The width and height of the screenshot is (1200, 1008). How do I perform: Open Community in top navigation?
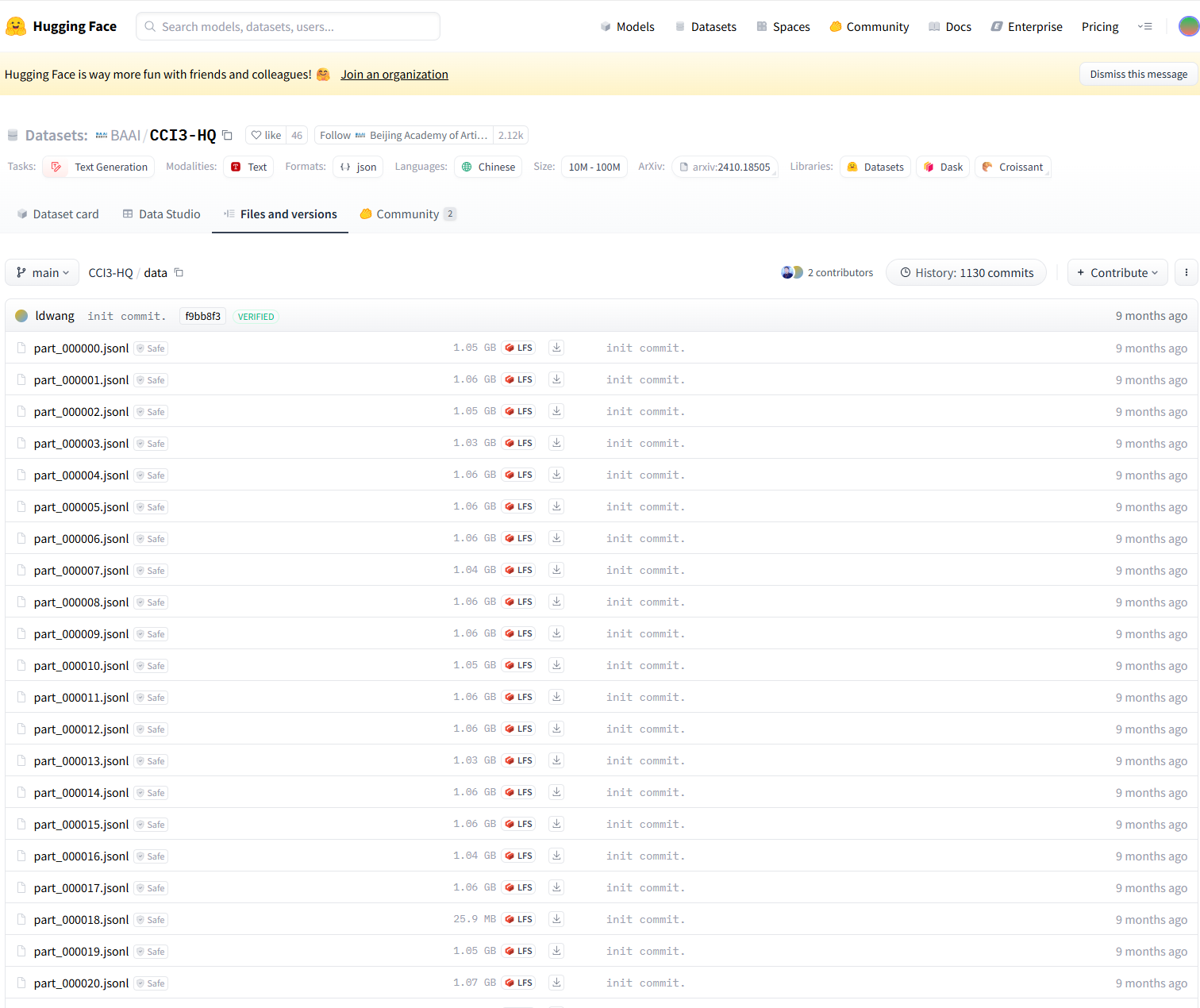[x=869, y=26]
